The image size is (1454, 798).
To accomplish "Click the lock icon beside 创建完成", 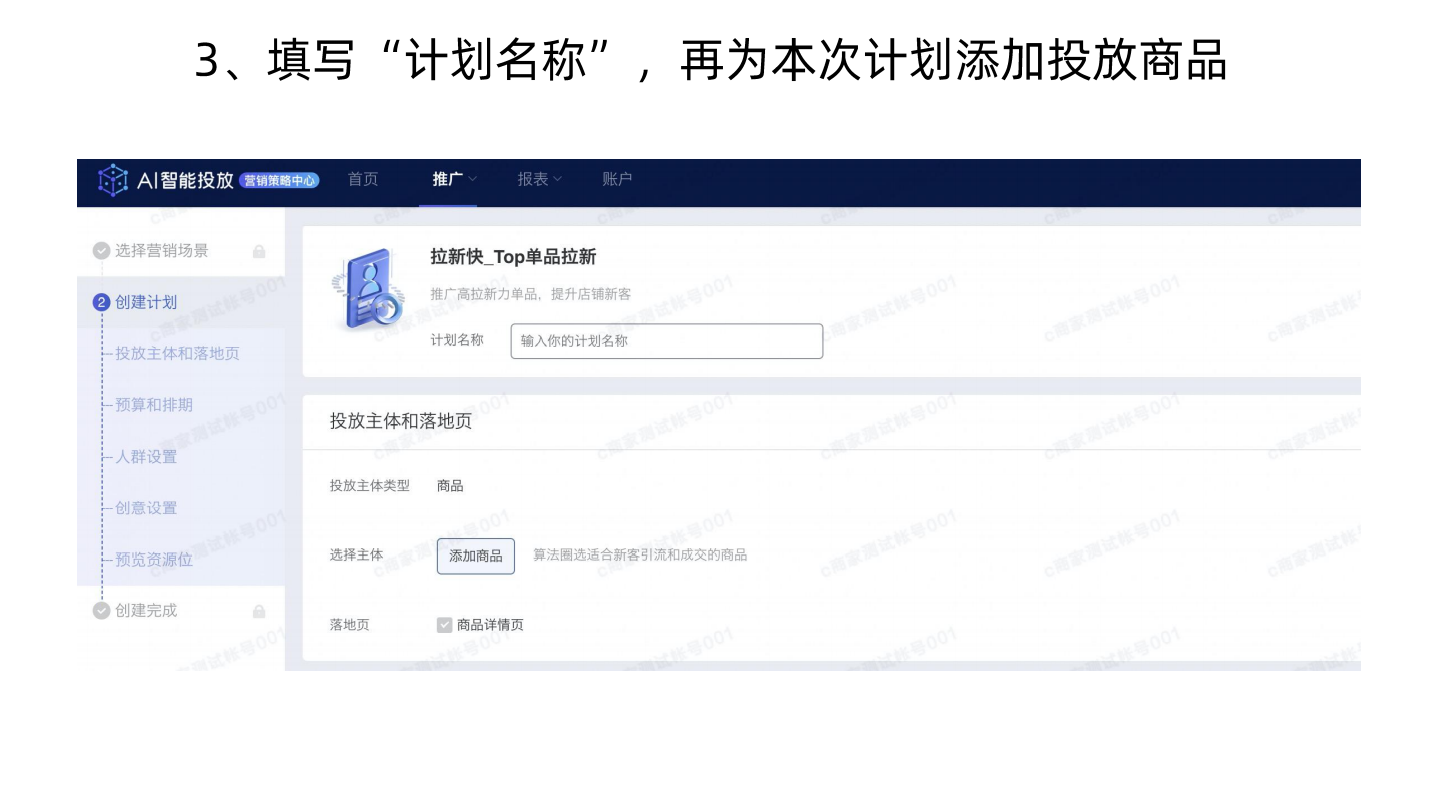I will [259, 611].
